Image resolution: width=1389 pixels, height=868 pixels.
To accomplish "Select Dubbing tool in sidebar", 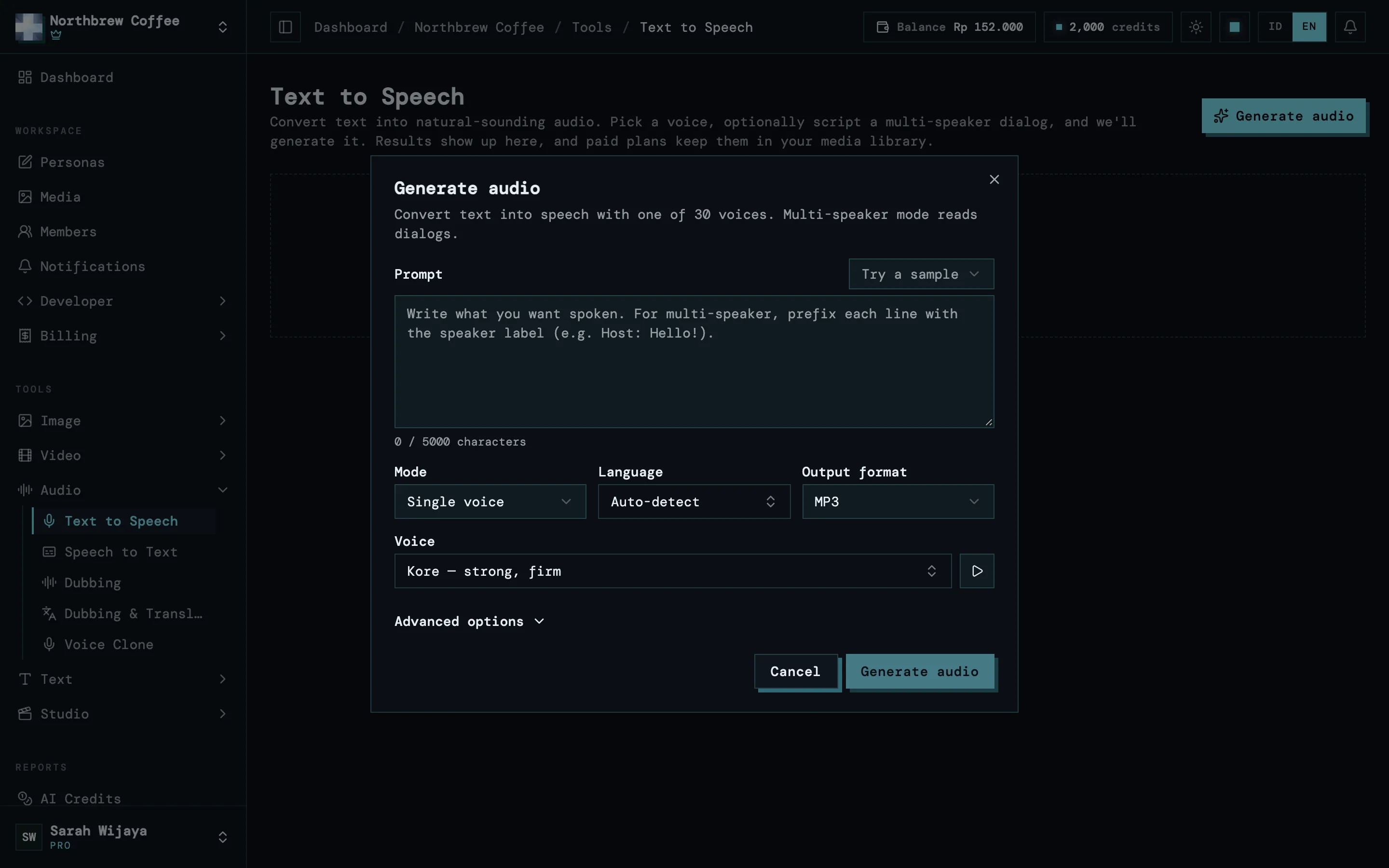I will (x=124, y=583).
